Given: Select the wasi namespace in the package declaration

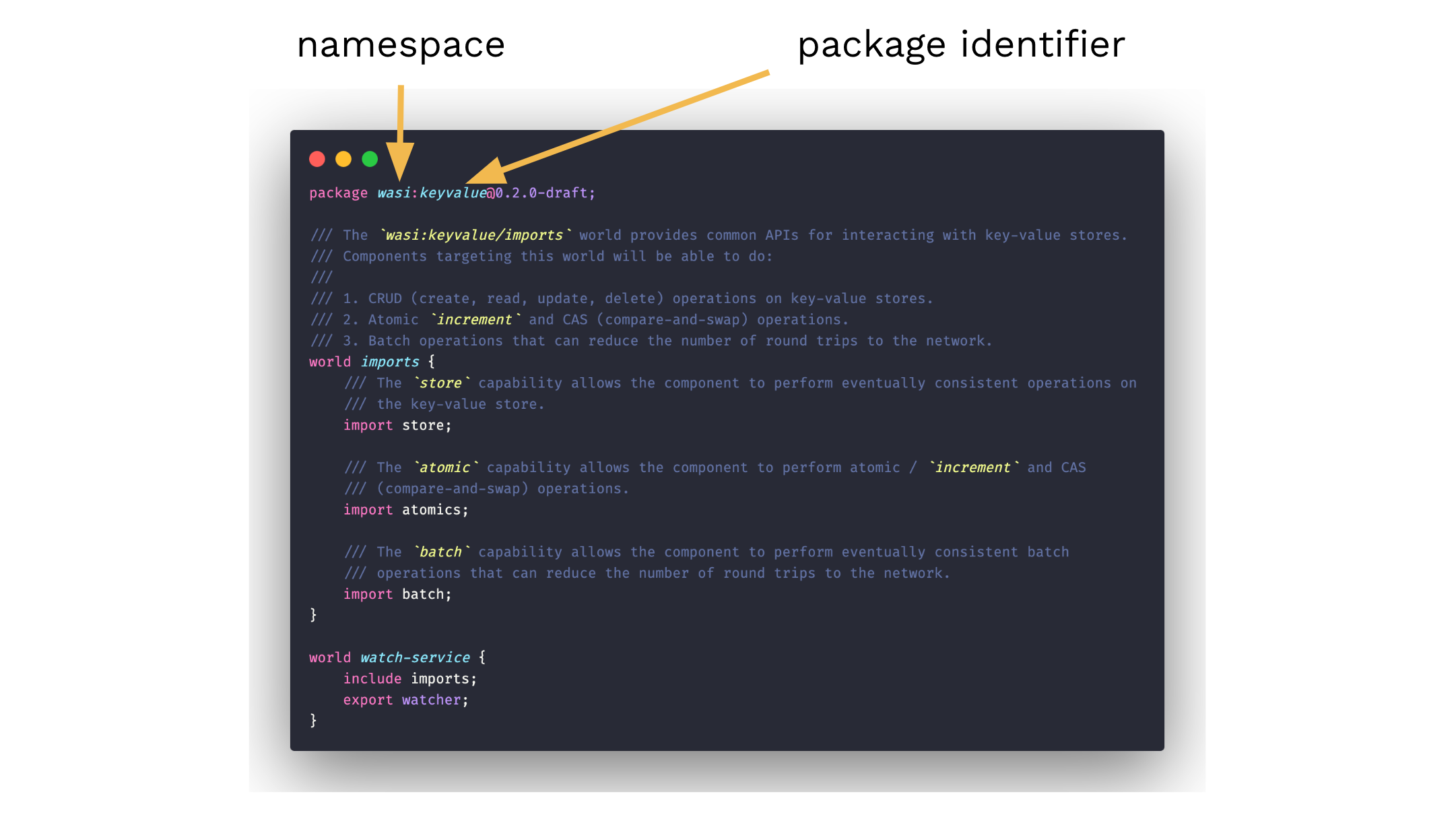Looking at the screenshot, I should (x=395, y=193).
